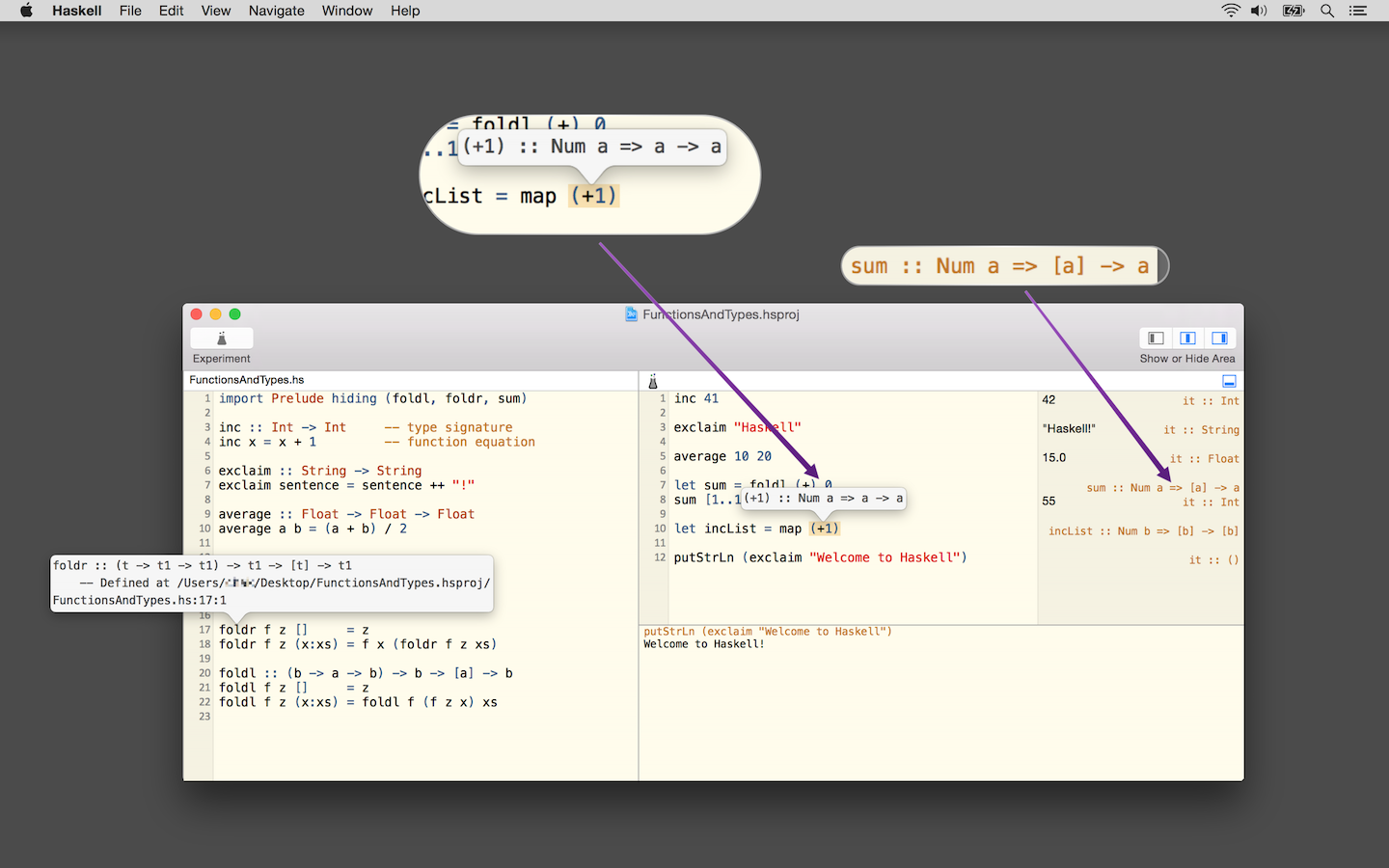Open the Edit menu

[x=171, y=11]
